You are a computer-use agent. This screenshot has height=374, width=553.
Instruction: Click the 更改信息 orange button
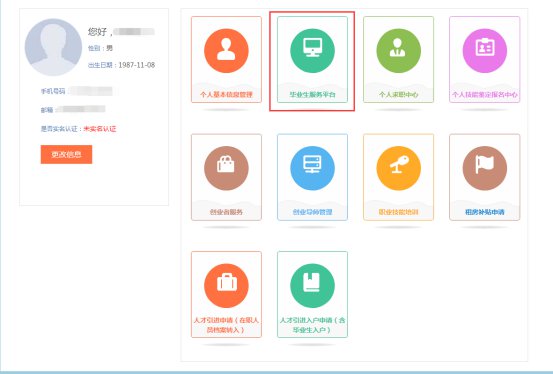coord(66,155)
